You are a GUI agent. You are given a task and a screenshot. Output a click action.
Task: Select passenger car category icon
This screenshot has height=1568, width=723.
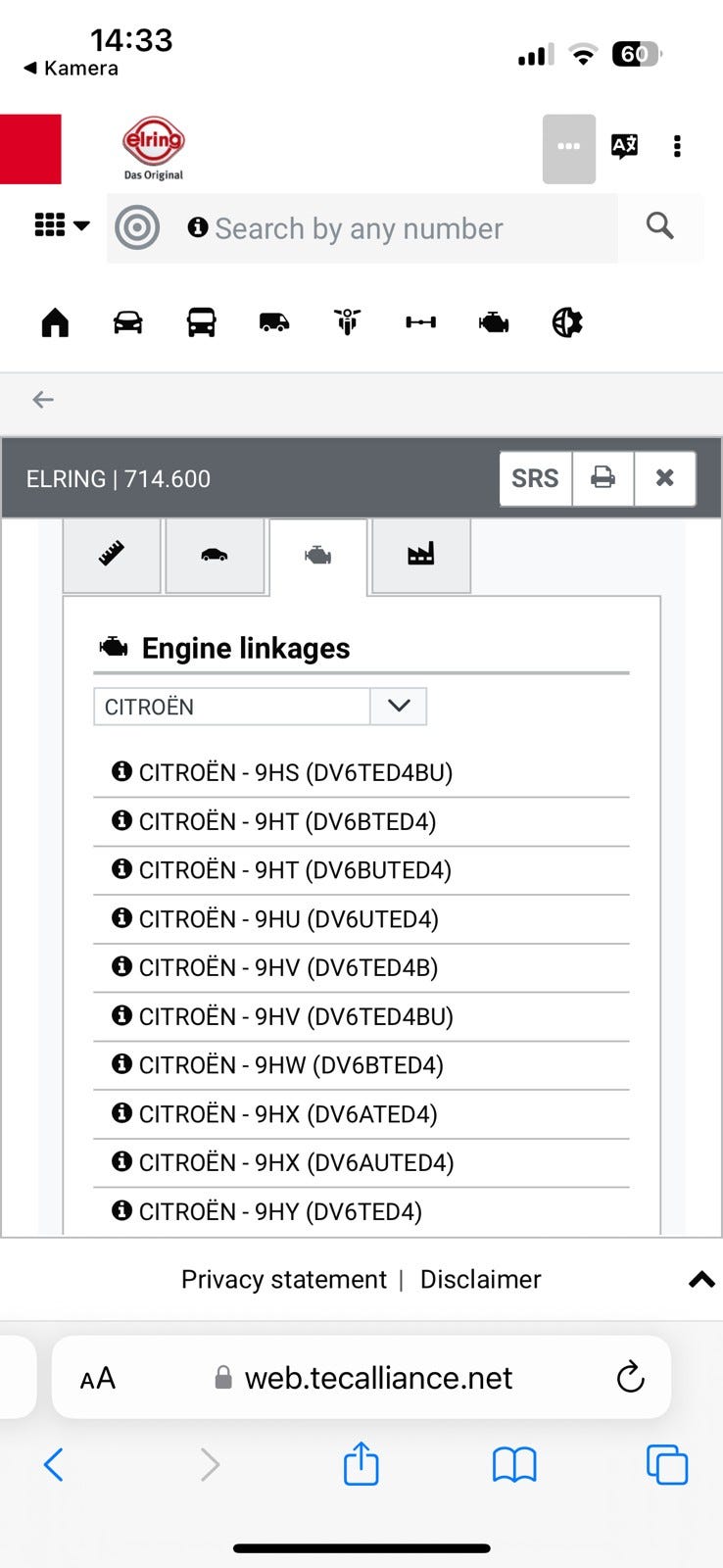(127, 322)
